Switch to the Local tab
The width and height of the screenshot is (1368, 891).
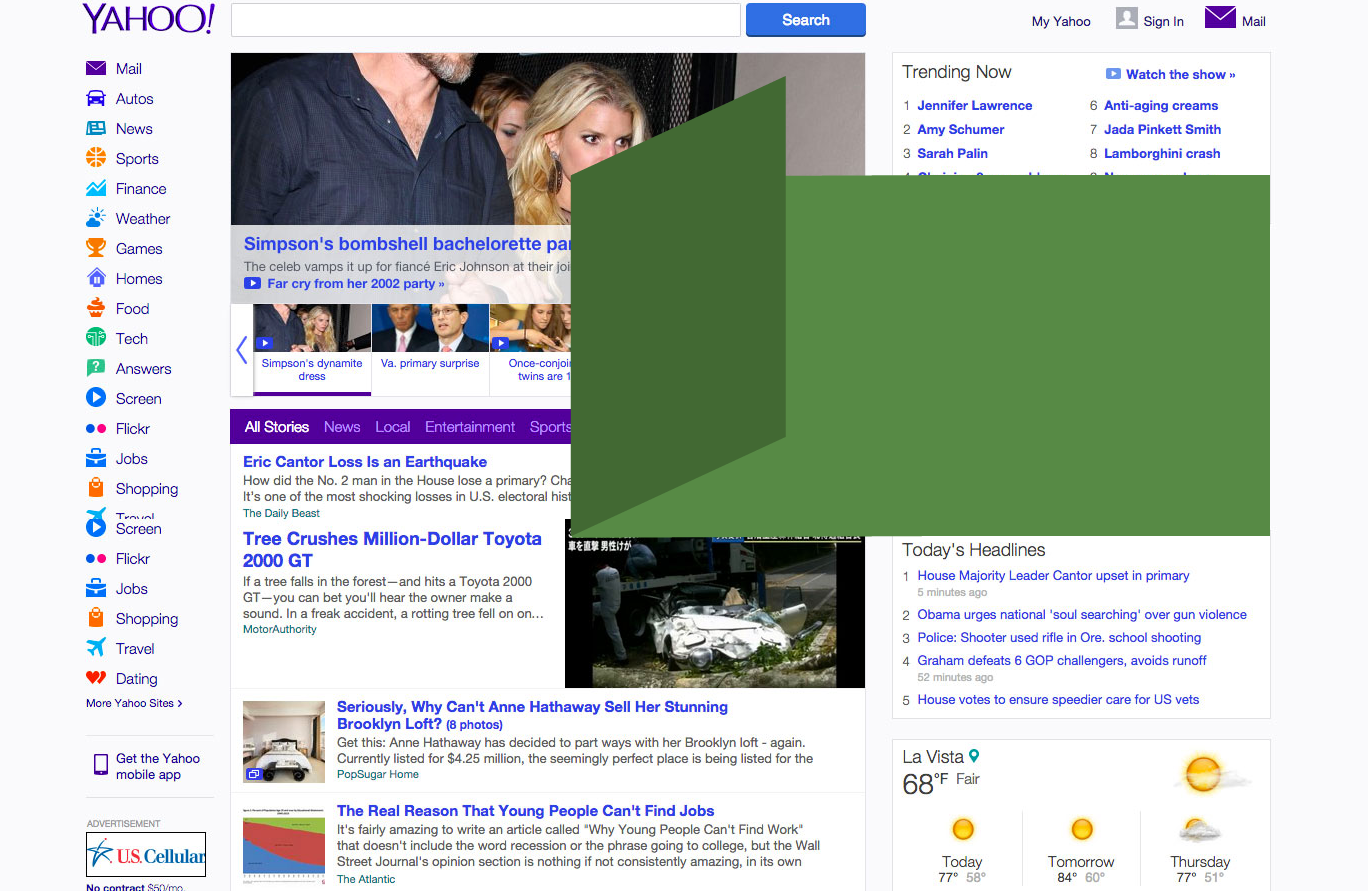pyautogui.click(x=393, y=427)
